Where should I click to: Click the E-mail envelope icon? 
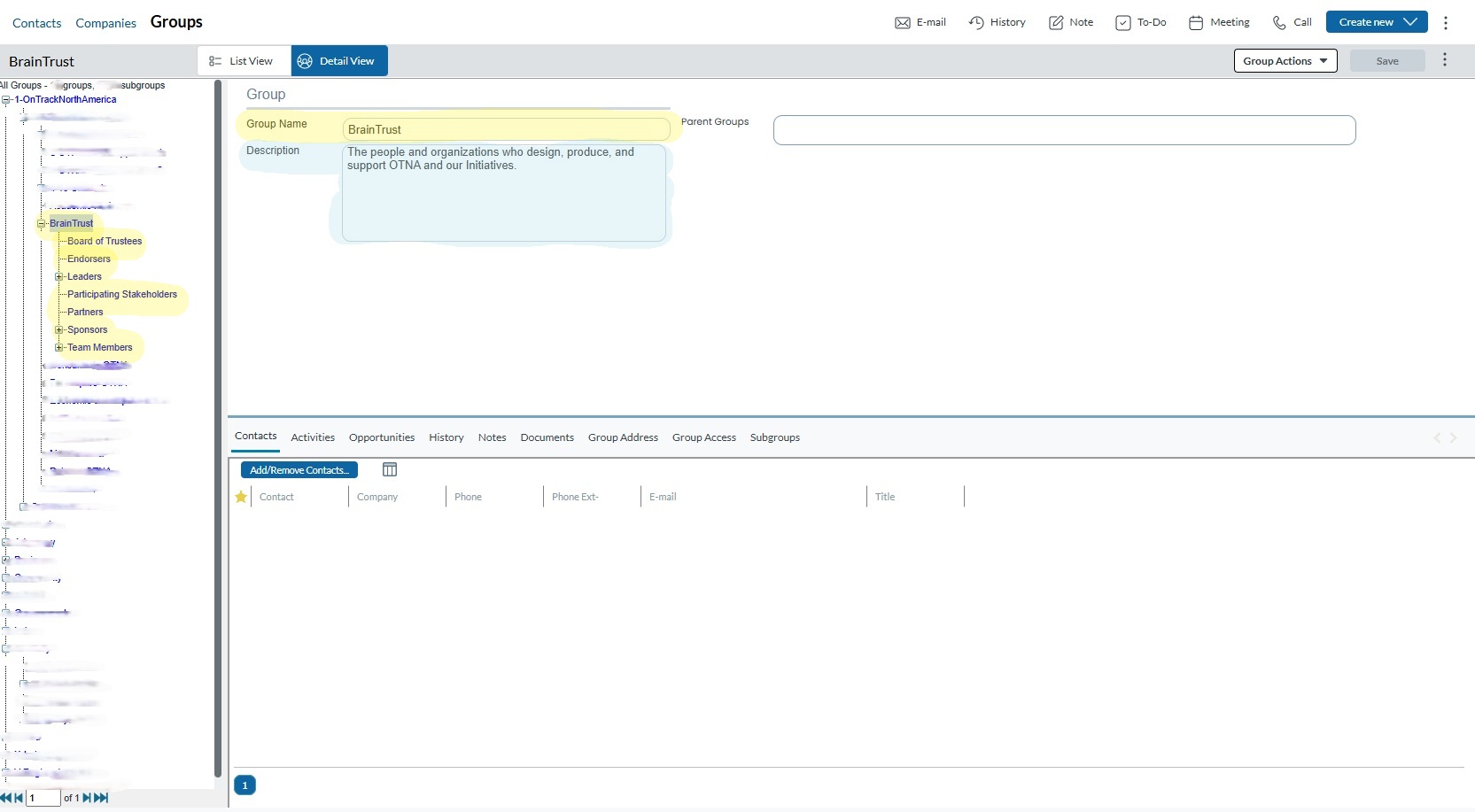[x=903, y=23]
